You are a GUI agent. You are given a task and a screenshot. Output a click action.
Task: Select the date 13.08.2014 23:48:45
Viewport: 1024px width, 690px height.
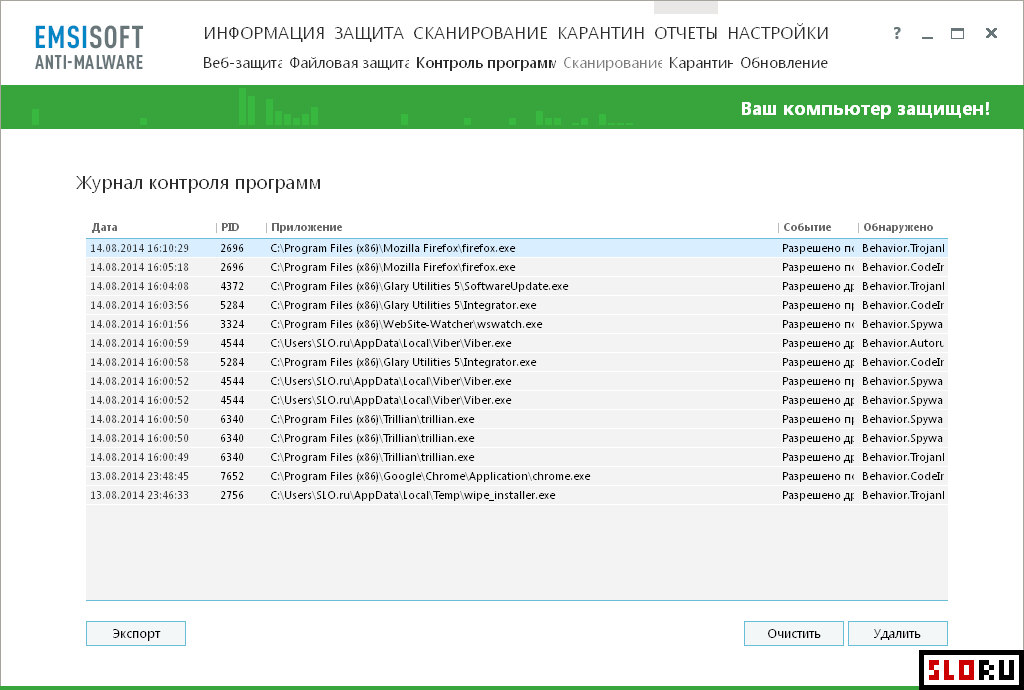pyautogui.click(x=139, y=476)
